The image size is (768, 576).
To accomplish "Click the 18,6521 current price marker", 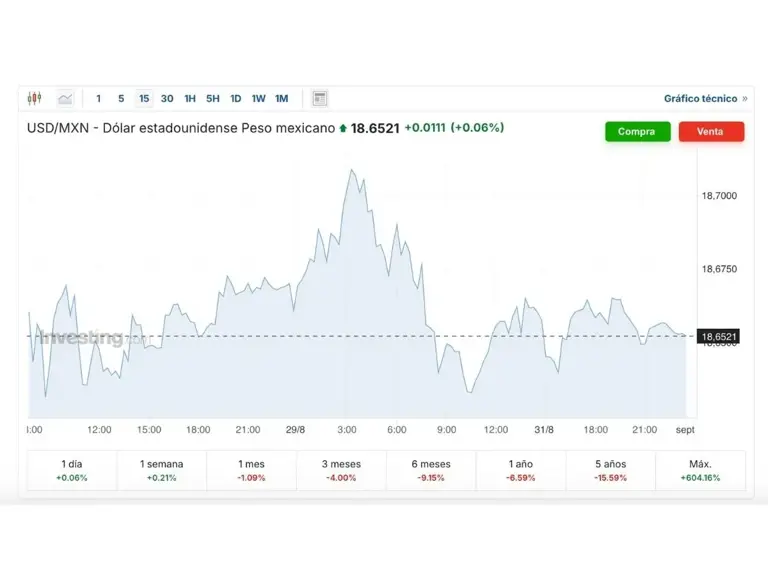I will (x=719, y=336).
